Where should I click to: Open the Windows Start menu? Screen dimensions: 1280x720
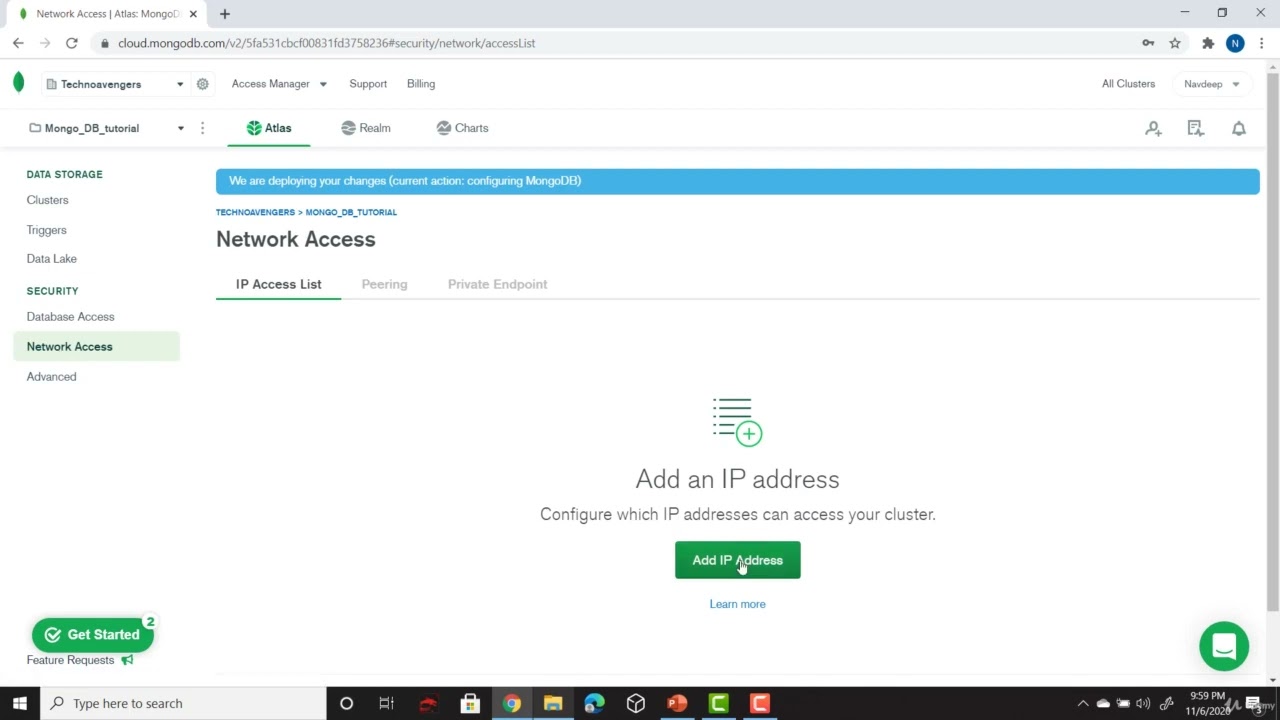[x=19, y=703]
